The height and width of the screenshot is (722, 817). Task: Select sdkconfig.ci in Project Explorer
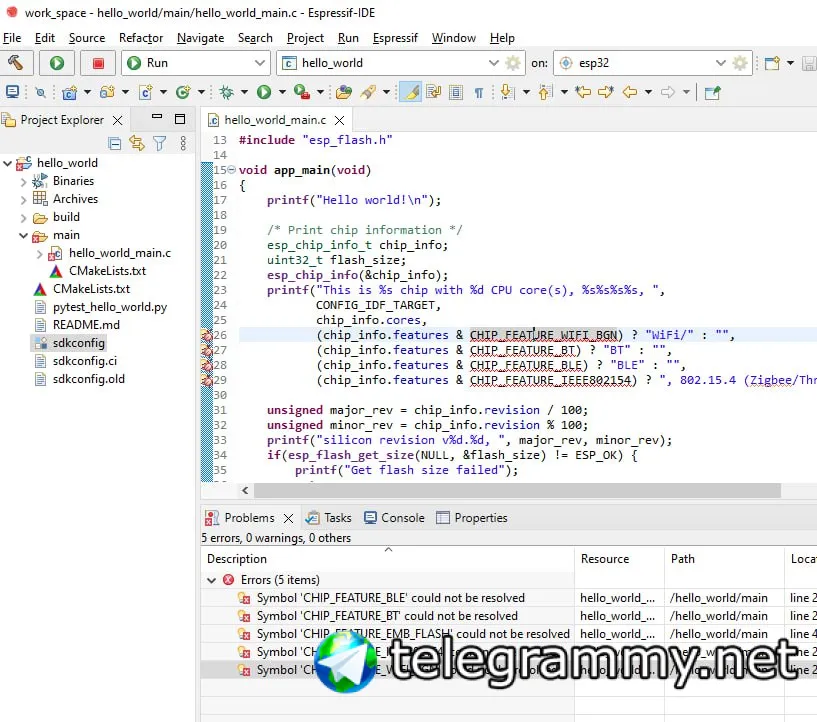click(84, 361)
